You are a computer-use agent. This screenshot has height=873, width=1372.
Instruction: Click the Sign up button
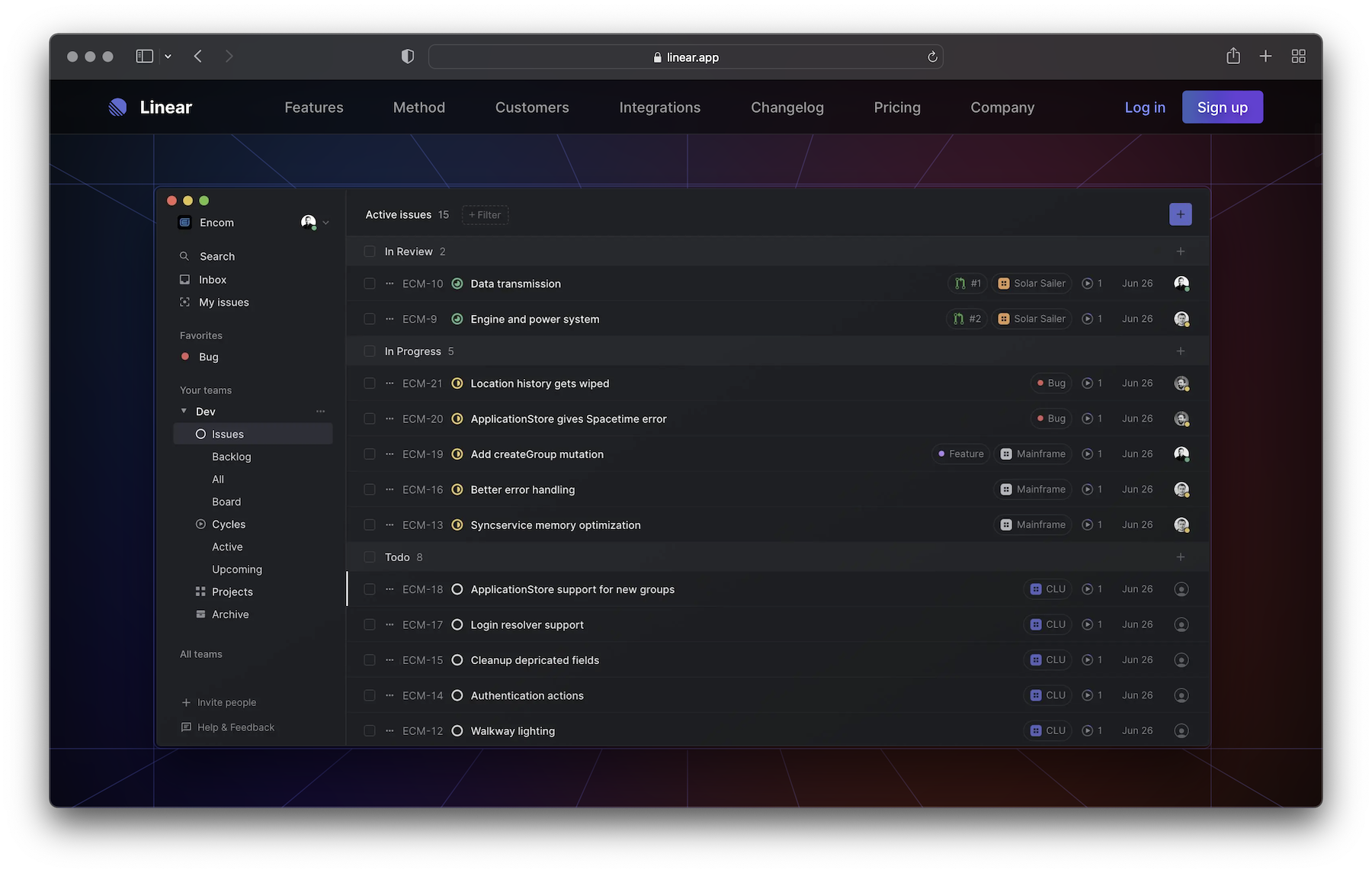click(1222, 108)
